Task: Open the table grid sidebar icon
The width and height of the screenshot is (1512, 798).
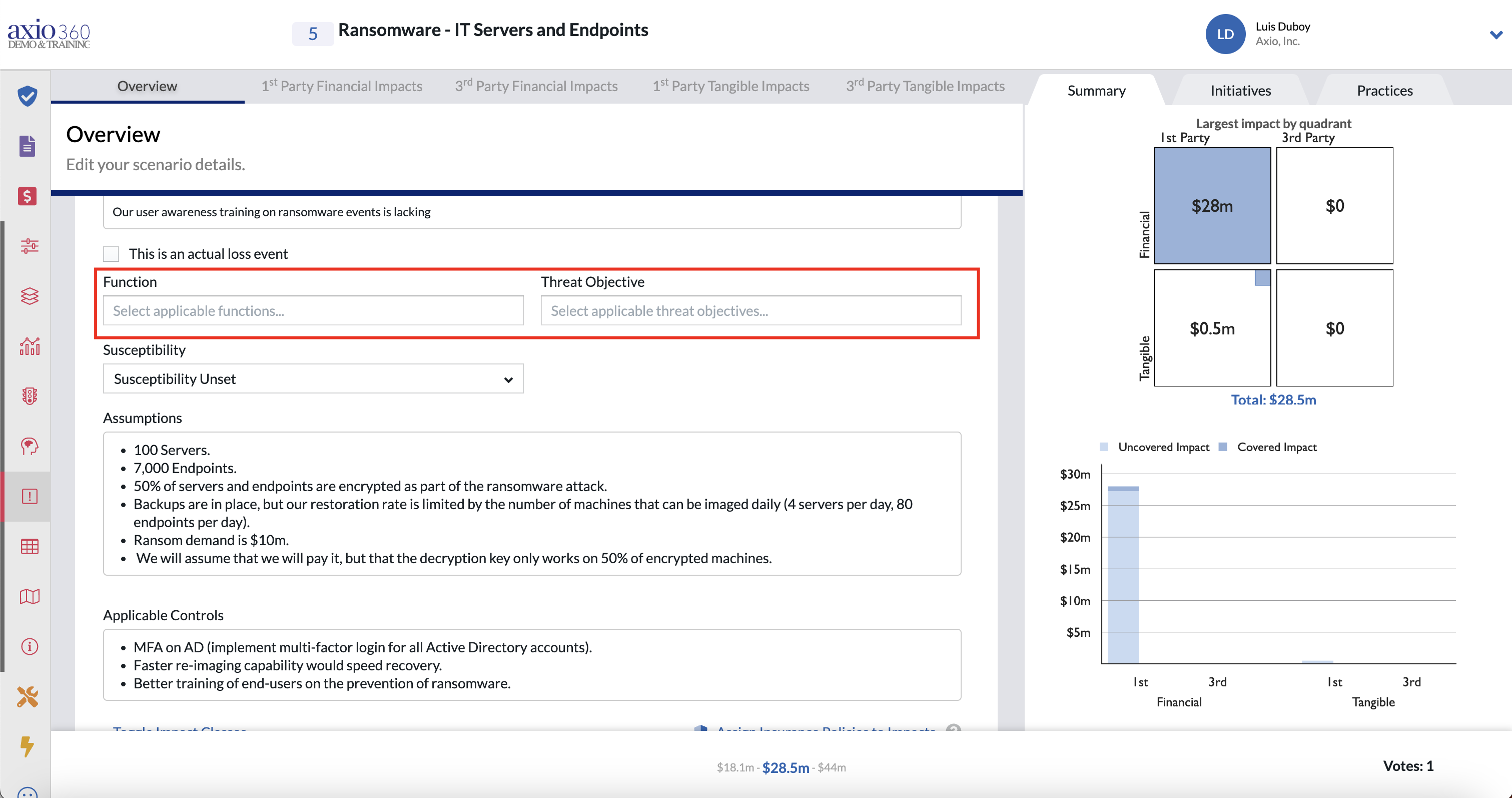Action: pyautogui.click(x=30, y=547)
